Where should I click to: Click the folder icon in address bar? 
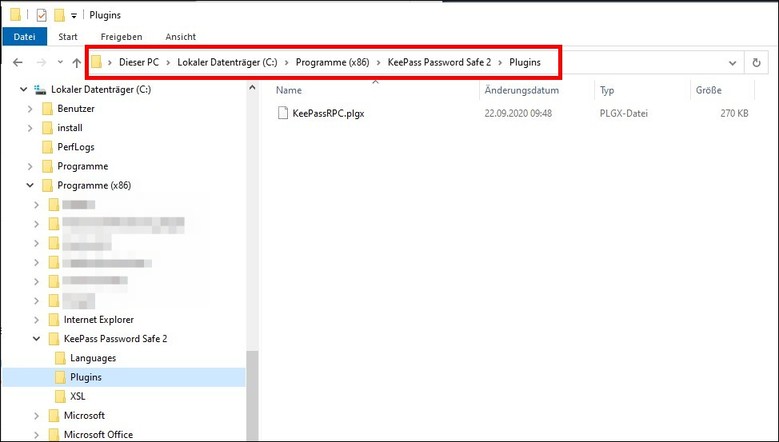coord(96,62)
